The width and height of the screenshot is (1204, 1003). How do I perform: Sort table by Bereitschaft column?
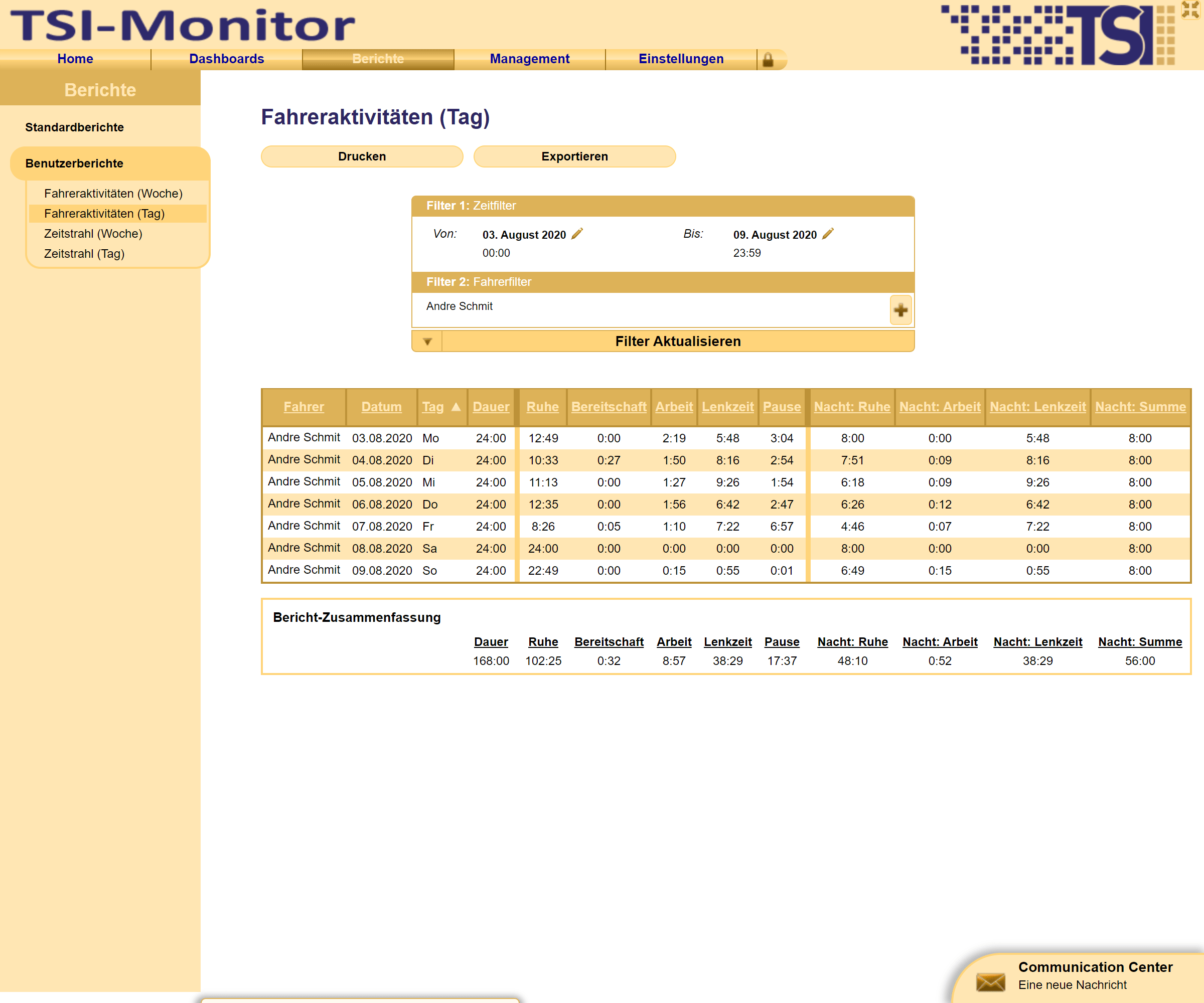pyautogui.click(x=609, y=406)
